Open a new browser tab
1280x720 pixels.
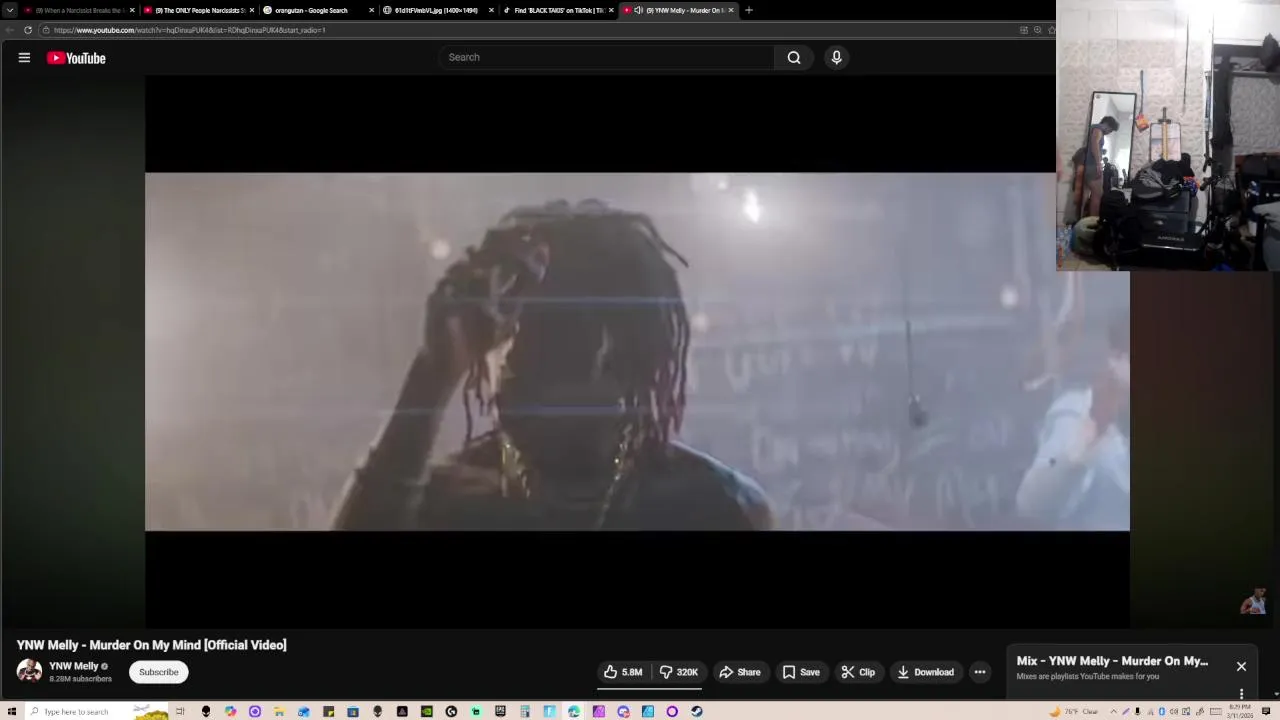[749, 10]
